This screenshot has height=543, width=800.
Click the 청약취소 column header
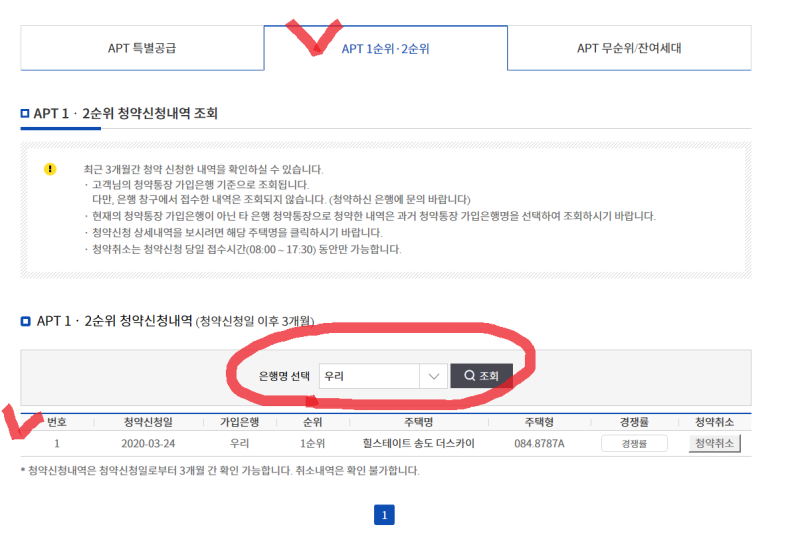[x=714, y=422]
